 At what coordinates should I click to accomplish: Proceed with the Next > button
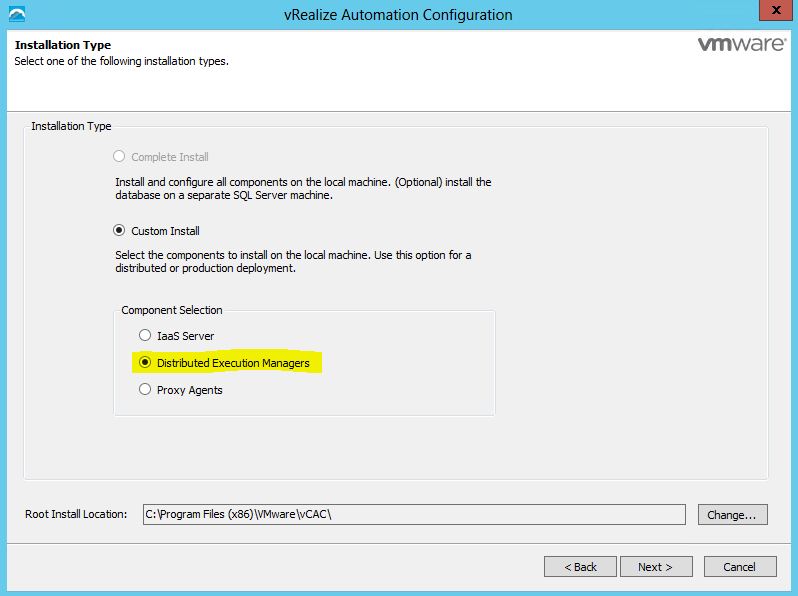click(x=656, y=566)
